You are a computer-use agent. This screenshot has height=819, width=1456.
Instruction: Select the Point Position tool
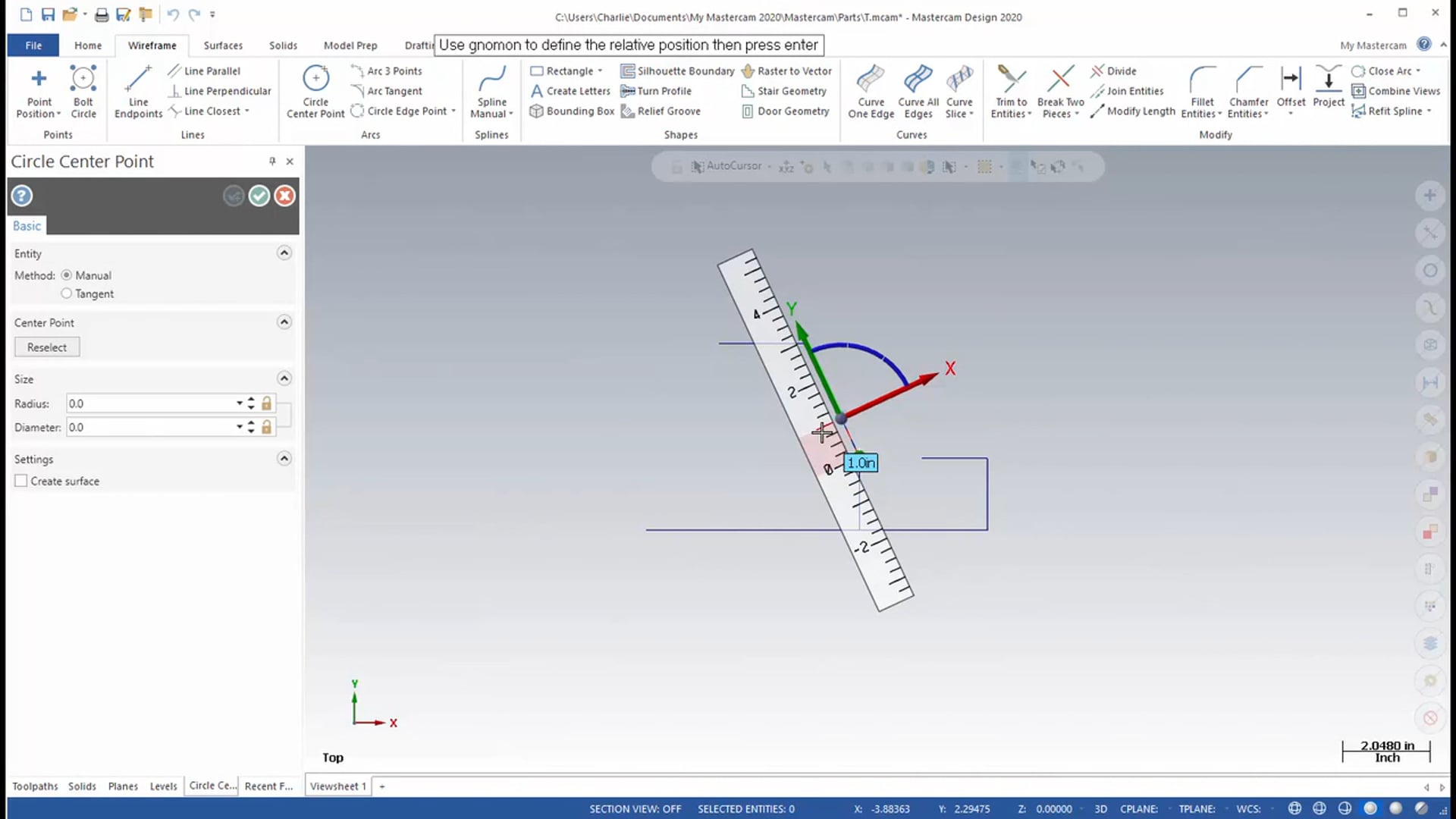(39, 93)
